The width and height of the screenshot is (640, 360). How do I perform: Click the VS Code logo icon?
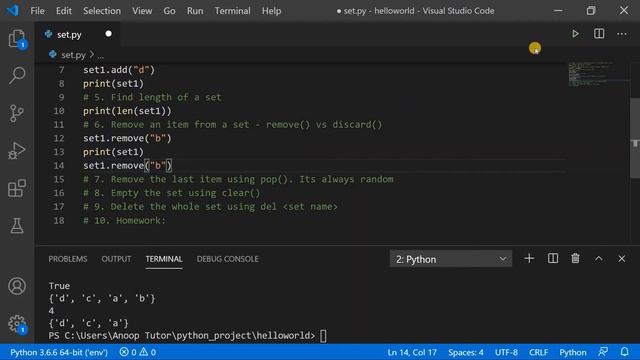pos(13,10)
